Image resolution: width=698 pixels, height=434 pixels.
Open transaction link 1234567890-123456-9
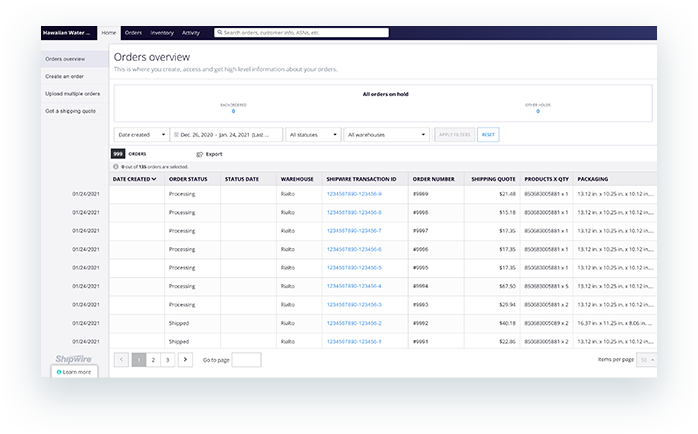pos(354,193)
